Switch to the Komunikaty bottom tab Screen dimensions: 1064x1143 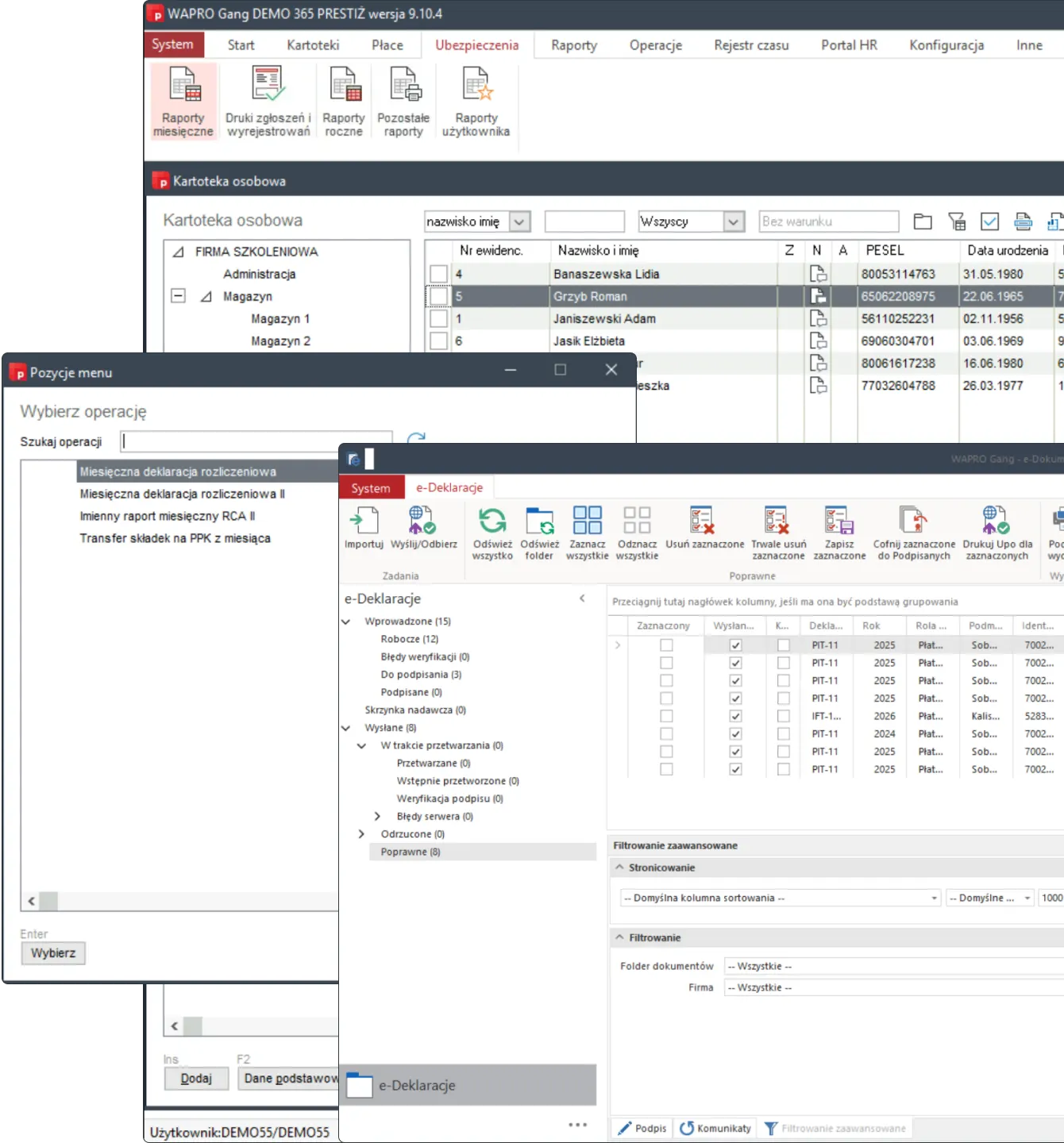pos(715,1128)
